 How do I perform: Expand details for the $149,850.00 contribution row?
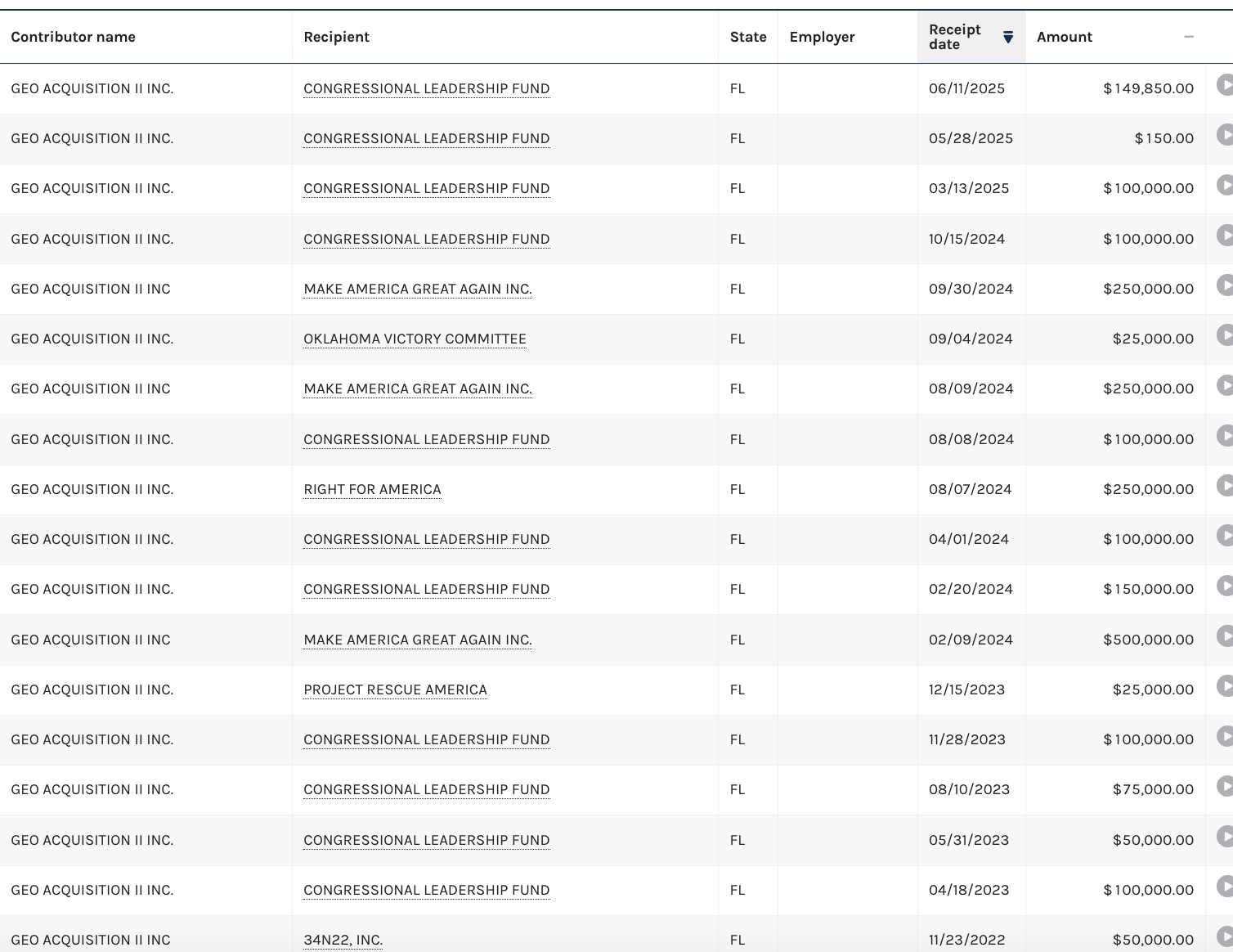point(1224,85)
